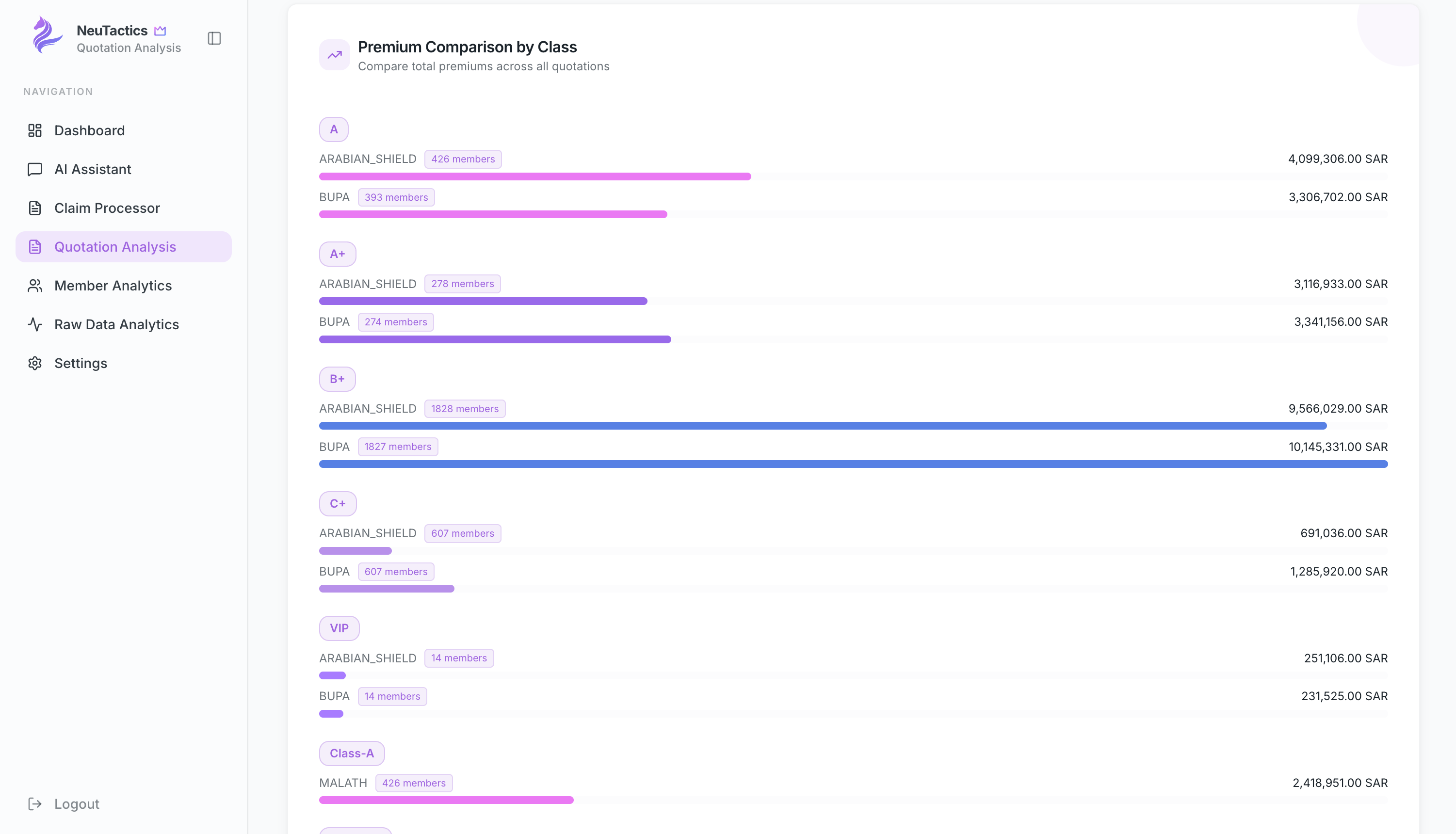The width and height of the screenshot is (1456, 834).
Task: Click the AI Assistant chat icon
Action: (x=35, y=170)
